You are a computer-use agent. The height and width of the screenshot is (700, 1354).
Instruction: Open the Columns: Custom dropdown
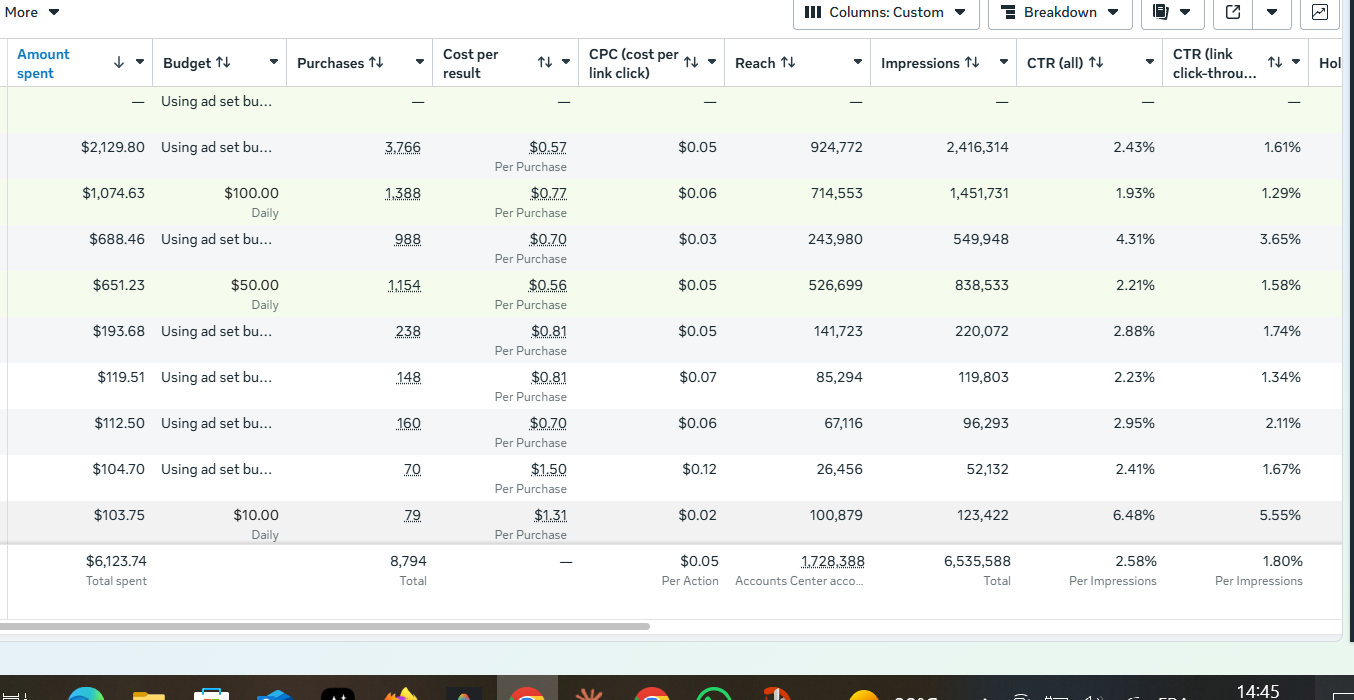885,12
